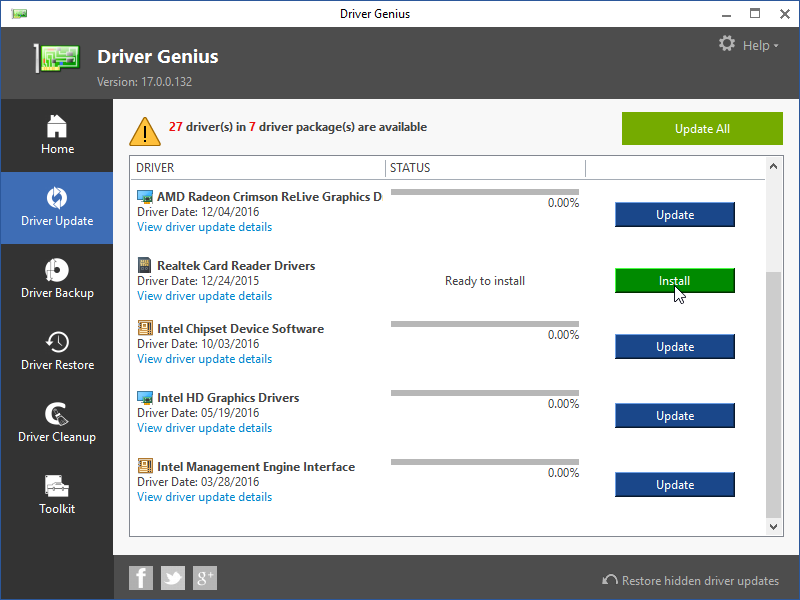Click the AMD Radeon monitor icon
The height and width of the screenshot is (600, 800).
pos(145,196)
